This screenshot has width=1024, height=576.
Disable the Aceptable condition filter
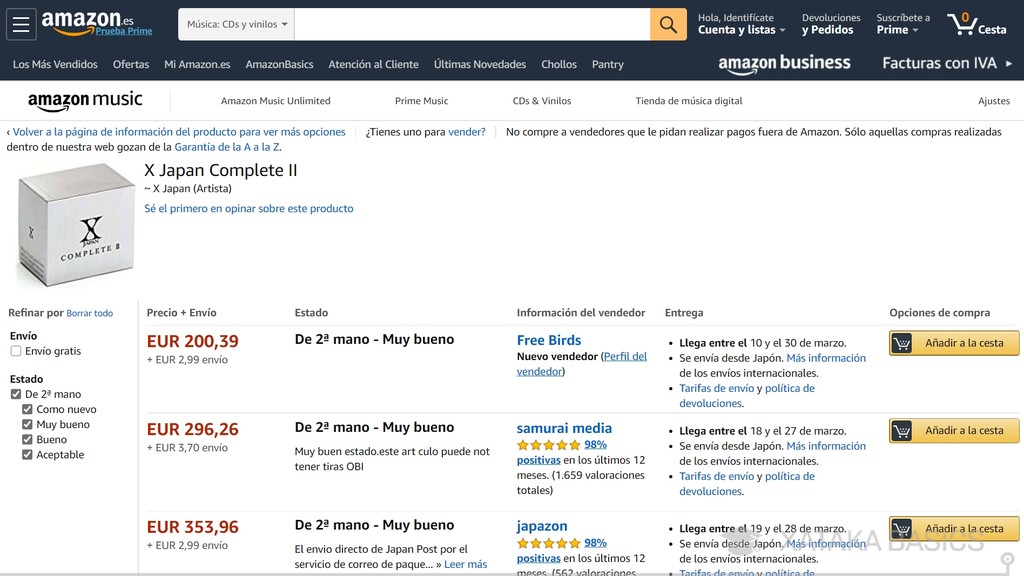pyautogui.click(x=27, y=455)
